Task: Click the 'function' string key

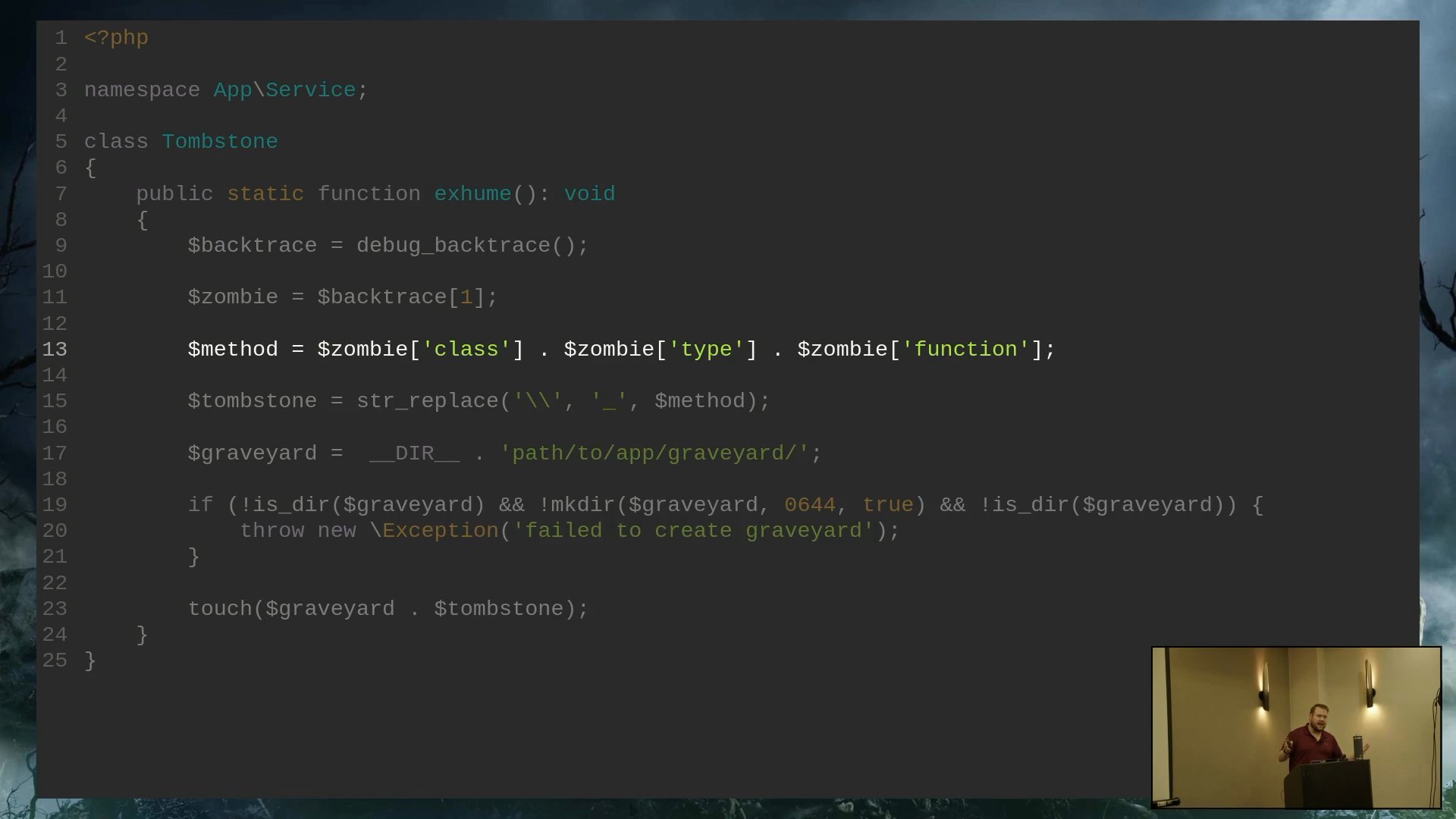Action: 965,350
